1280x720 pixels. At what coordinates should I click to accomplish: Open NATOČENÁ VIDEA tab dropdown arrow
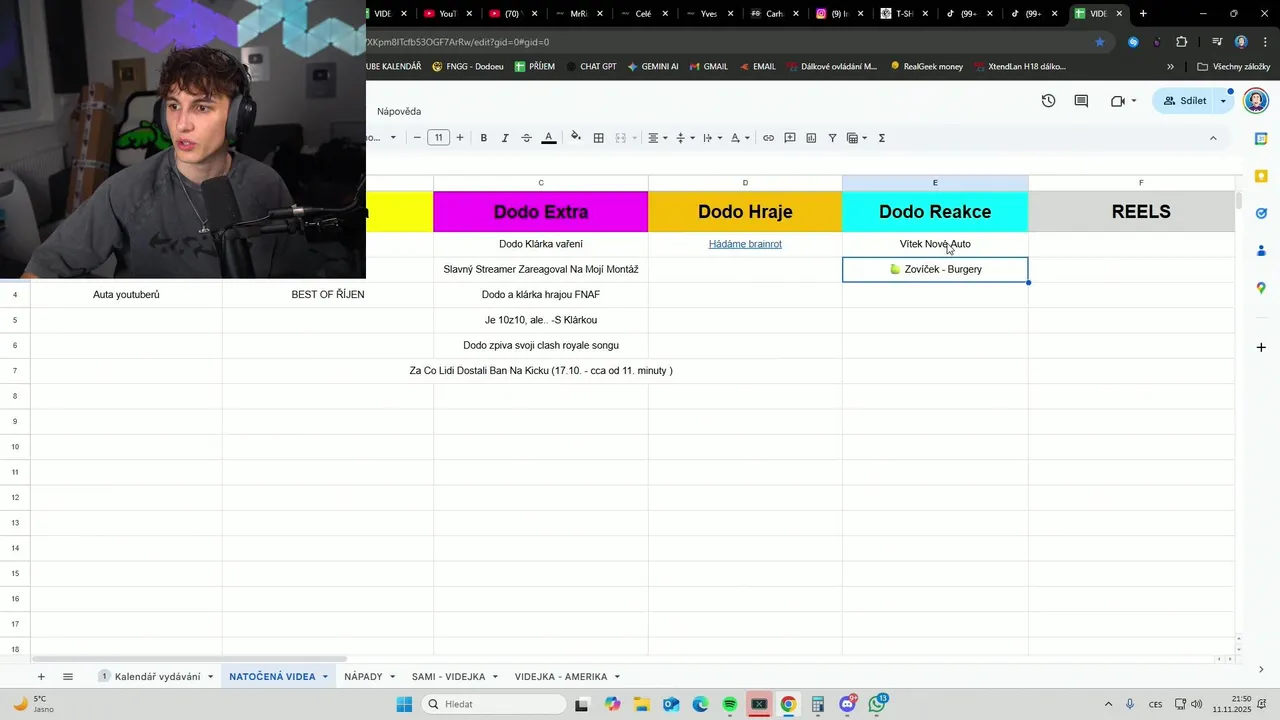click(325, 677)
